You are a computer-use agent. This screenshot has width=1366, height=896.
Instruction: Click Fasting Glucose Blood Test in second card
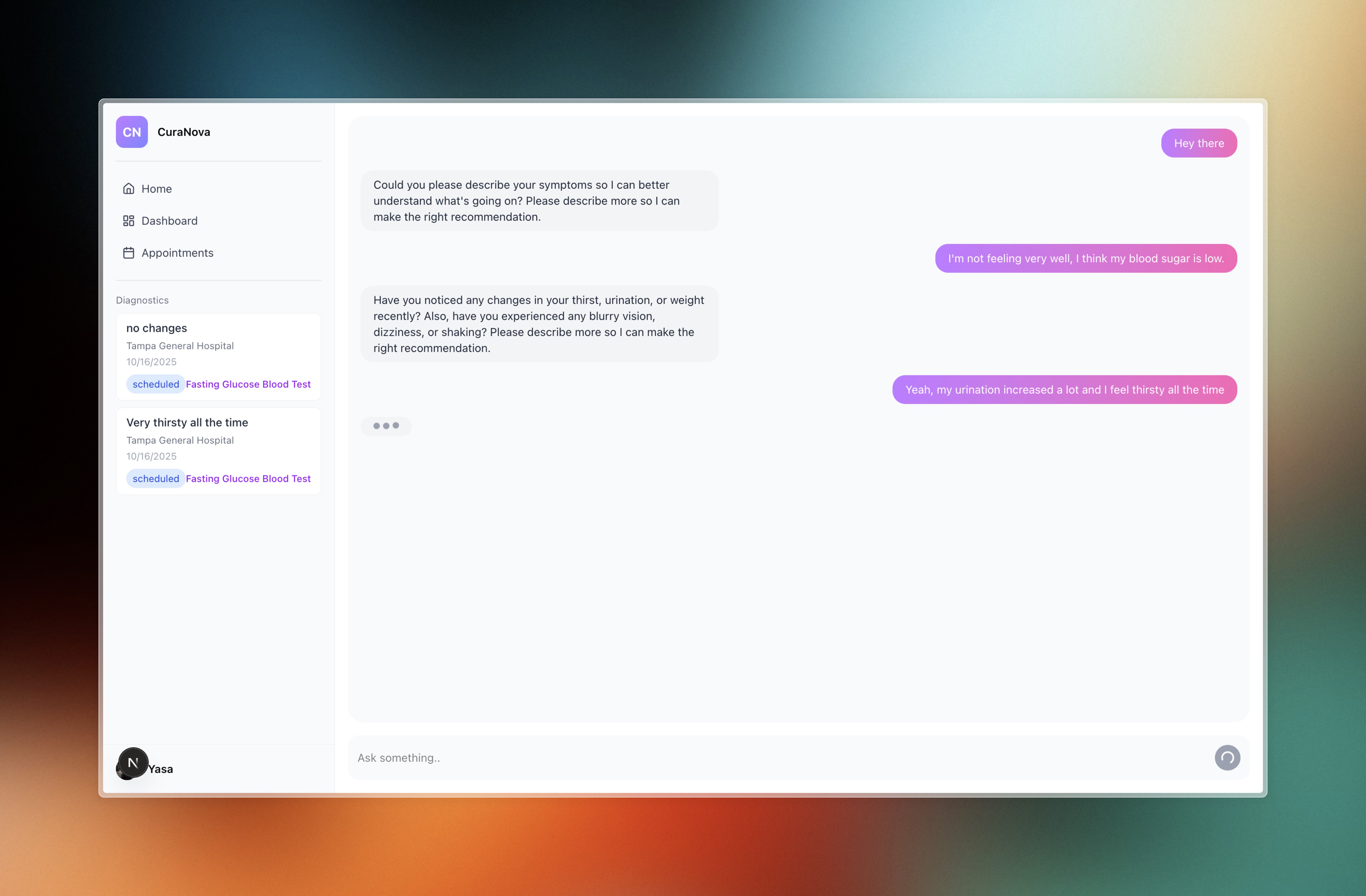click(248, 479)
